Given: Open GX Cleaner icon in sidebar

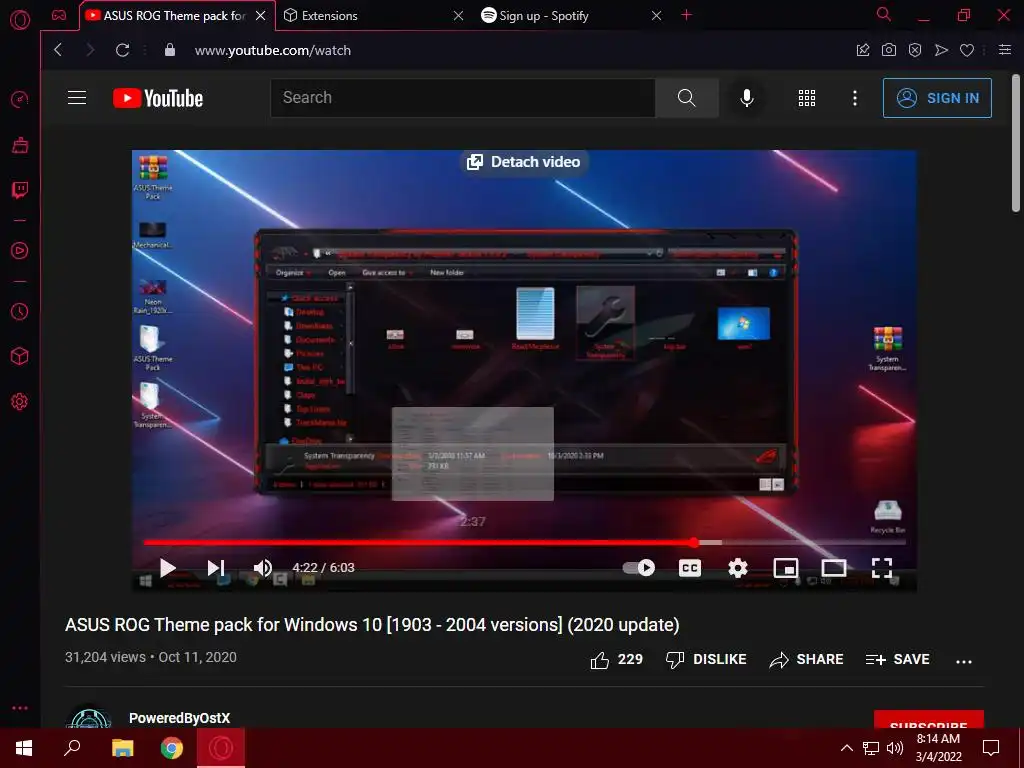Looking at the screenshot, I should 20,145.
